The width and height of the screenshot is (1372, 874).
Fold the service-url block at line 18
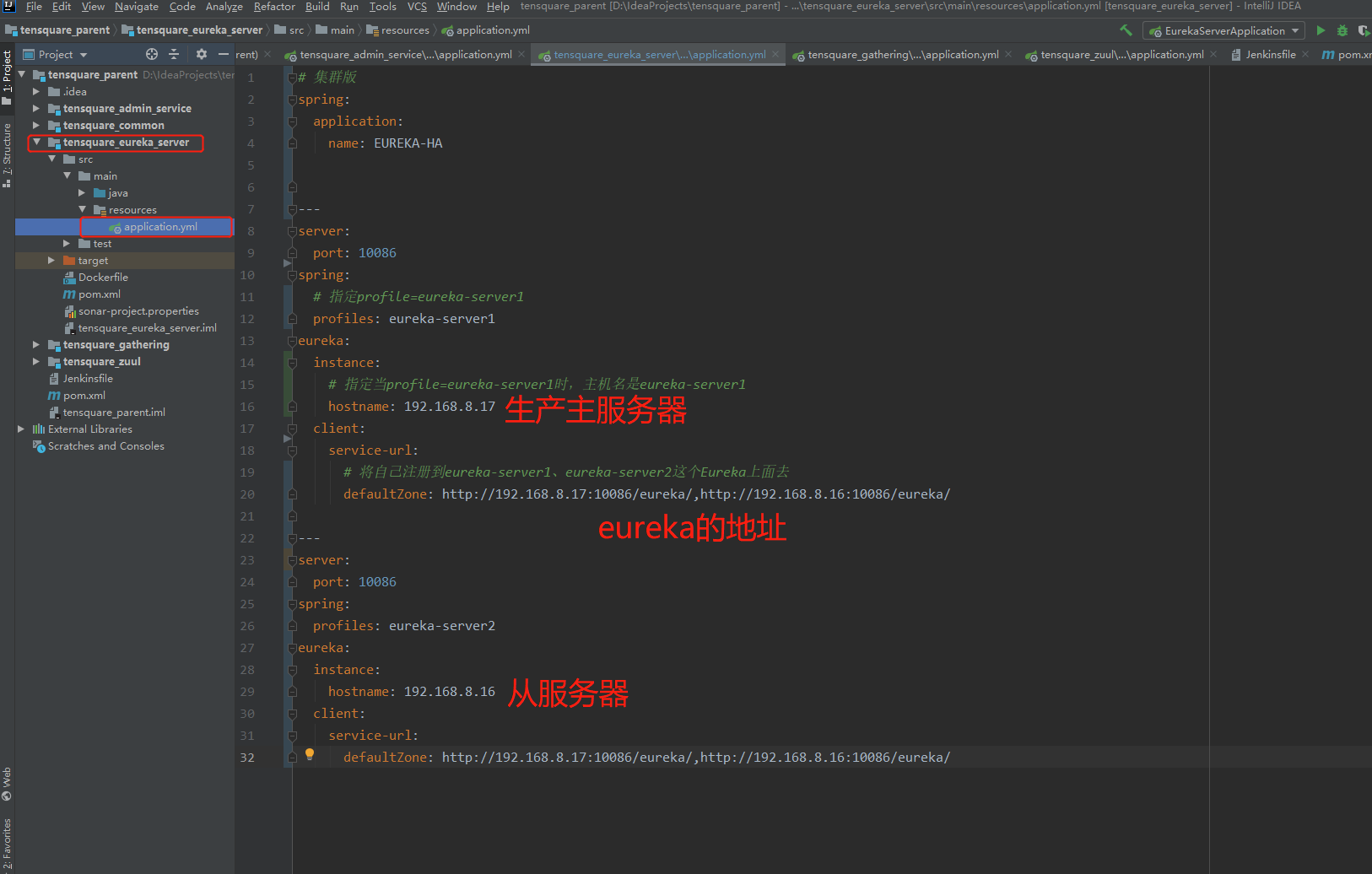point(292,450)
